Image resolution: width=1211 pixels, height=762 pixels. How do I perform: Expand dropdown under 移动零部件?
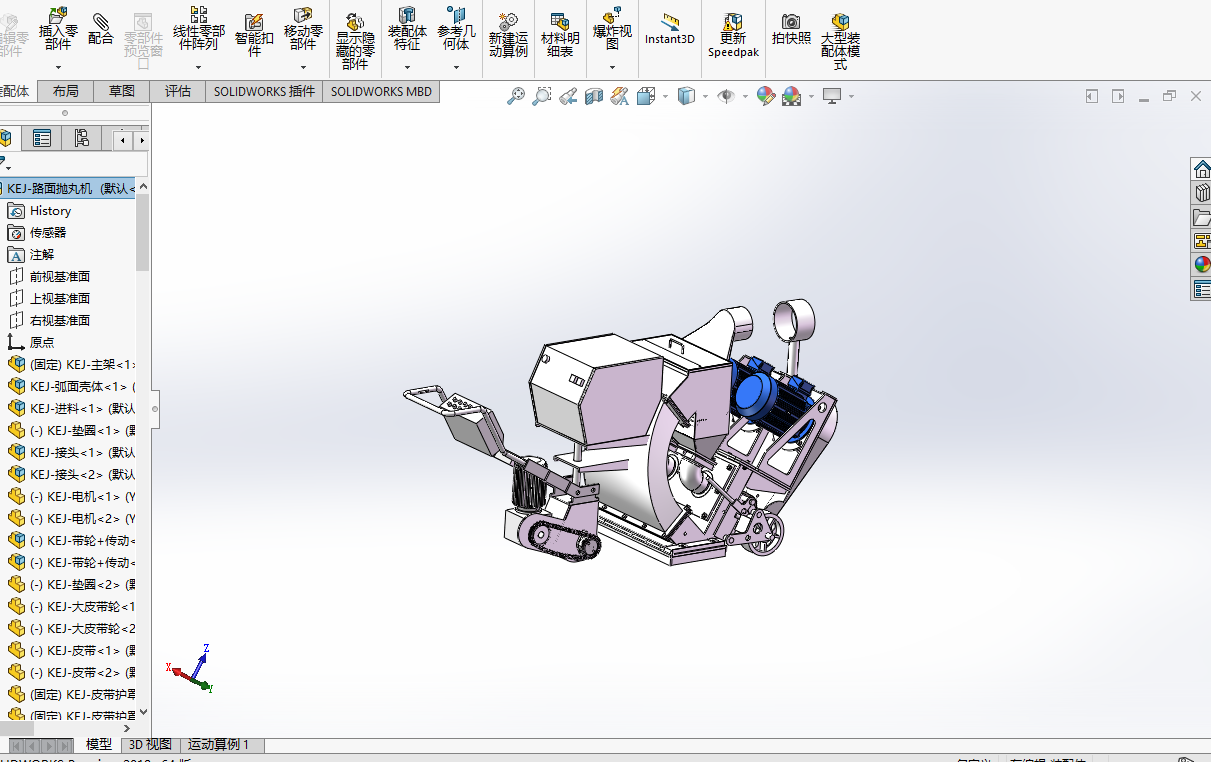(x=303, y=68)
